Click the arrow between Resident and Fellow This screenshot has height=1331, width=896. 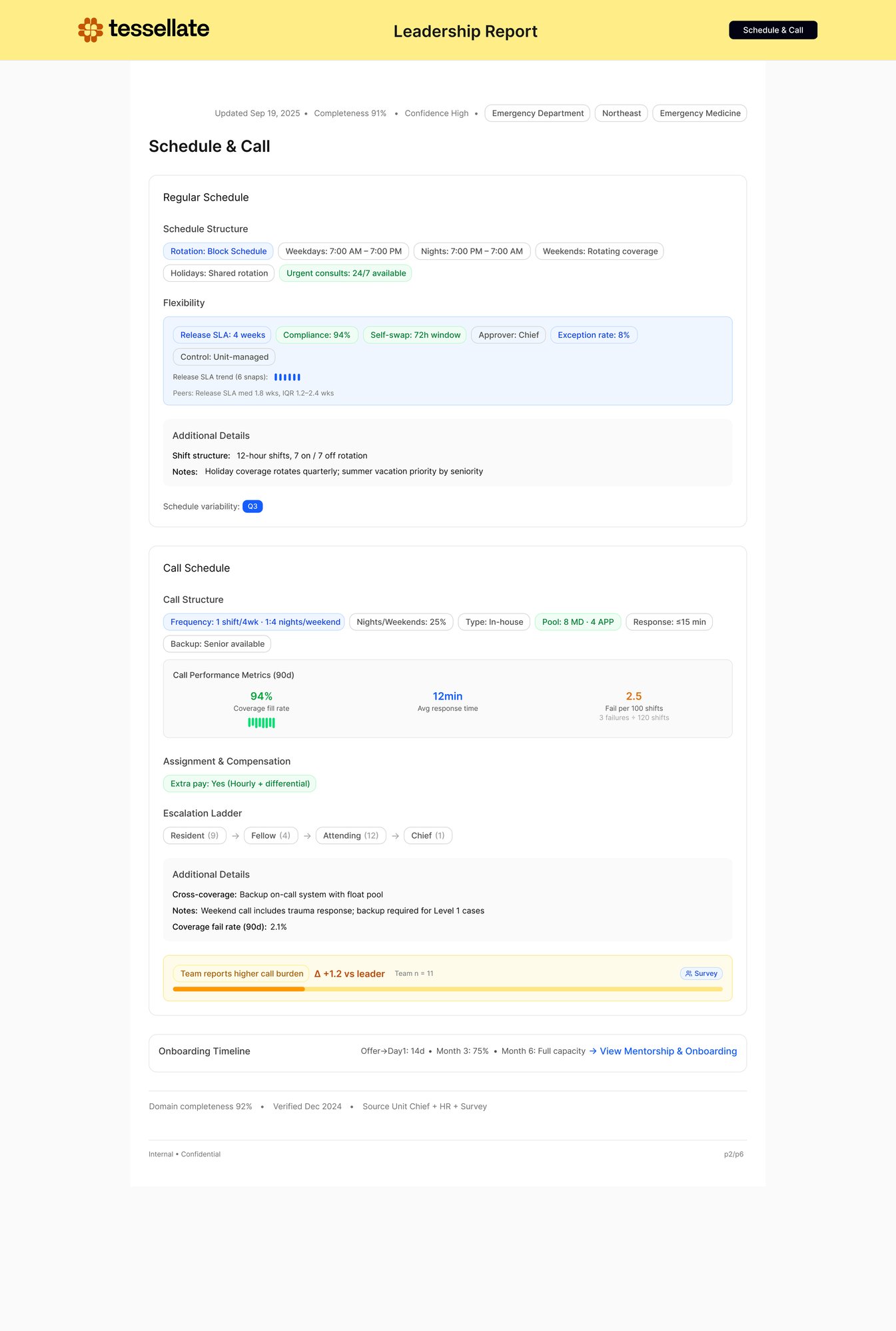[x=235, y=836]
